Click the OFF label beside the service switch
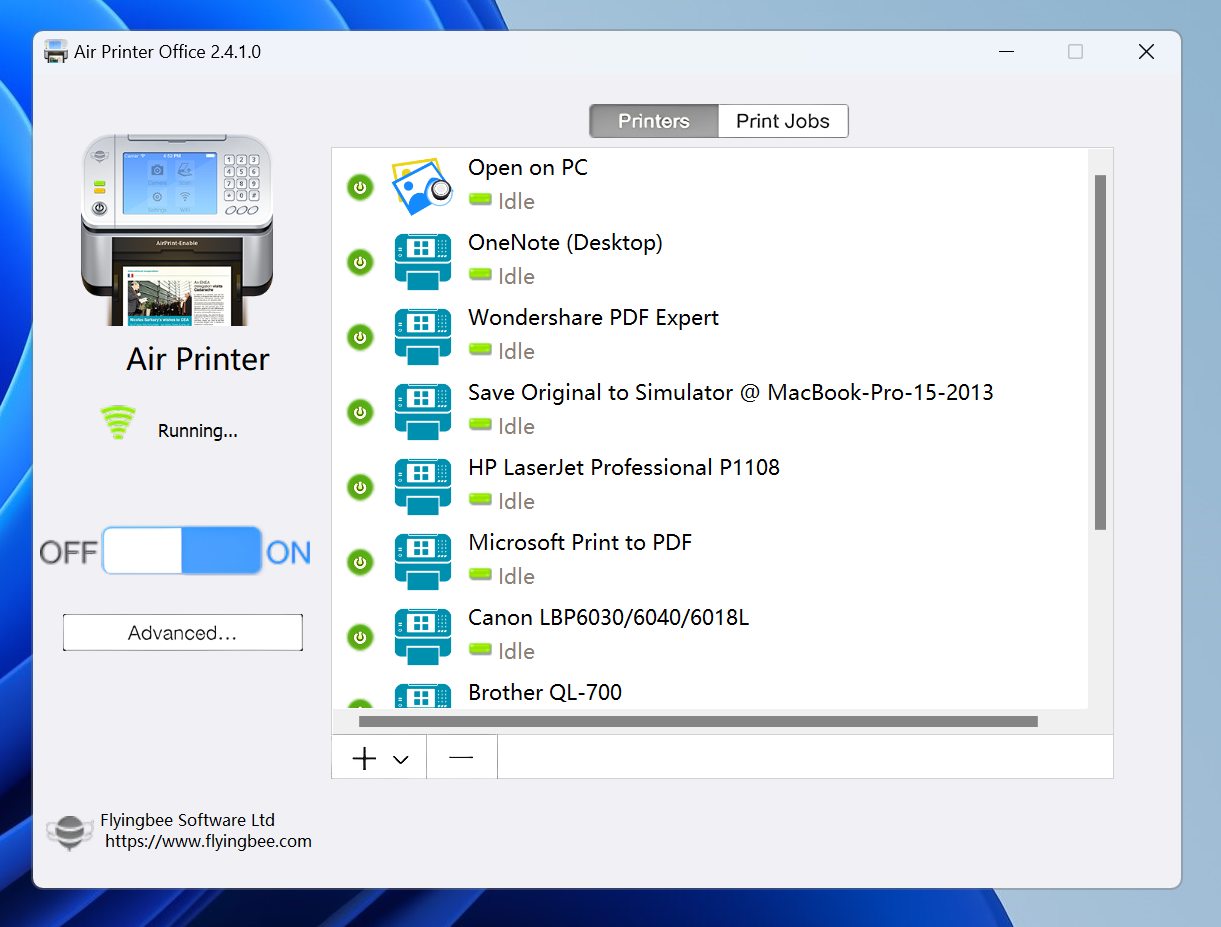The width and height of the screenshot is (1221, 927). coord(69,552)
